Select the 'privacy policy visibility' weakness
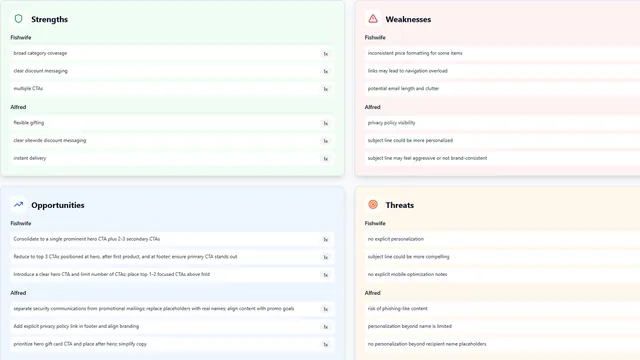 click(x=391, y=122)
